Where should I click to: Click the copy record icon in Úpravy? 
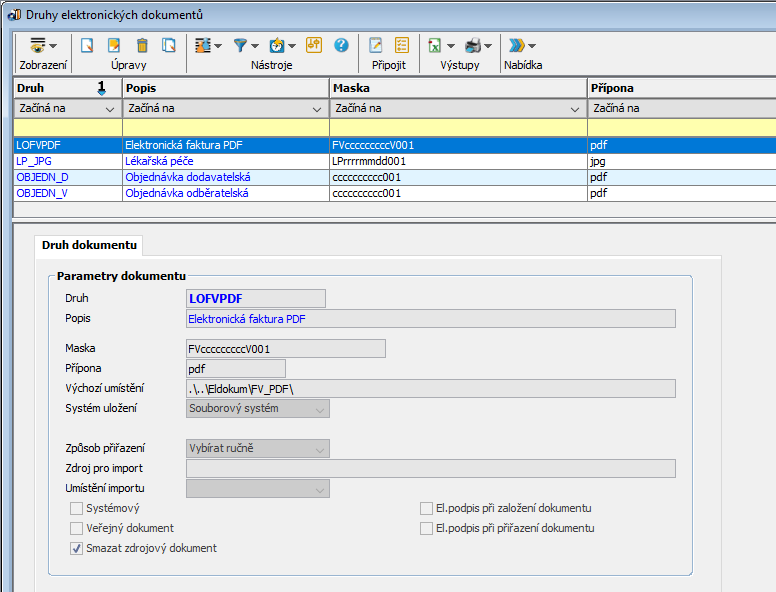pos(169,45)
